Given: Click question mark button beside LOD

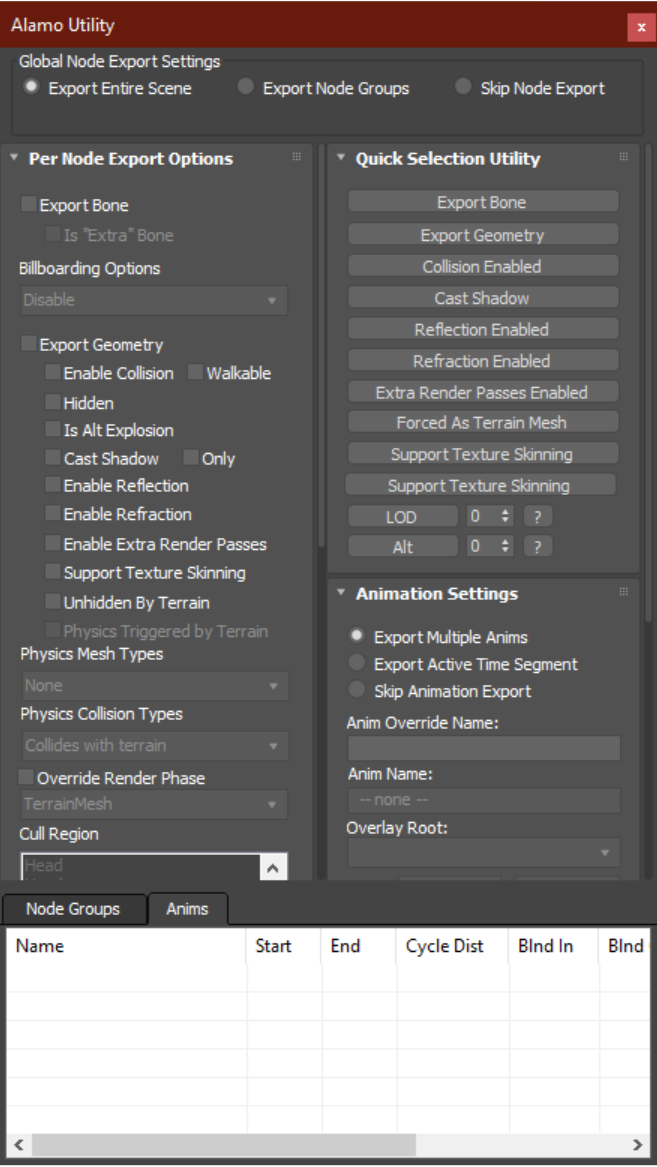Looking at the screenshot, I should pyautogui.click(x=537, y=517).
